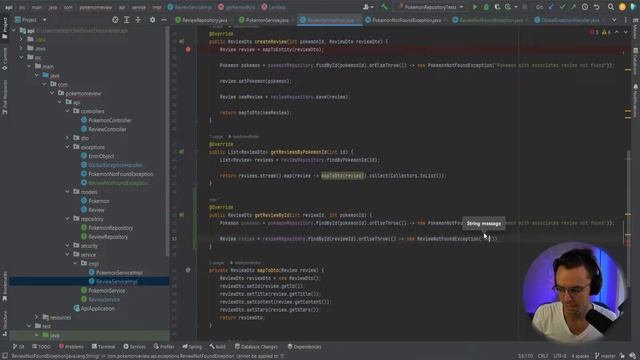
Task: Open the Terminal tool window
Action: point(103,347)
